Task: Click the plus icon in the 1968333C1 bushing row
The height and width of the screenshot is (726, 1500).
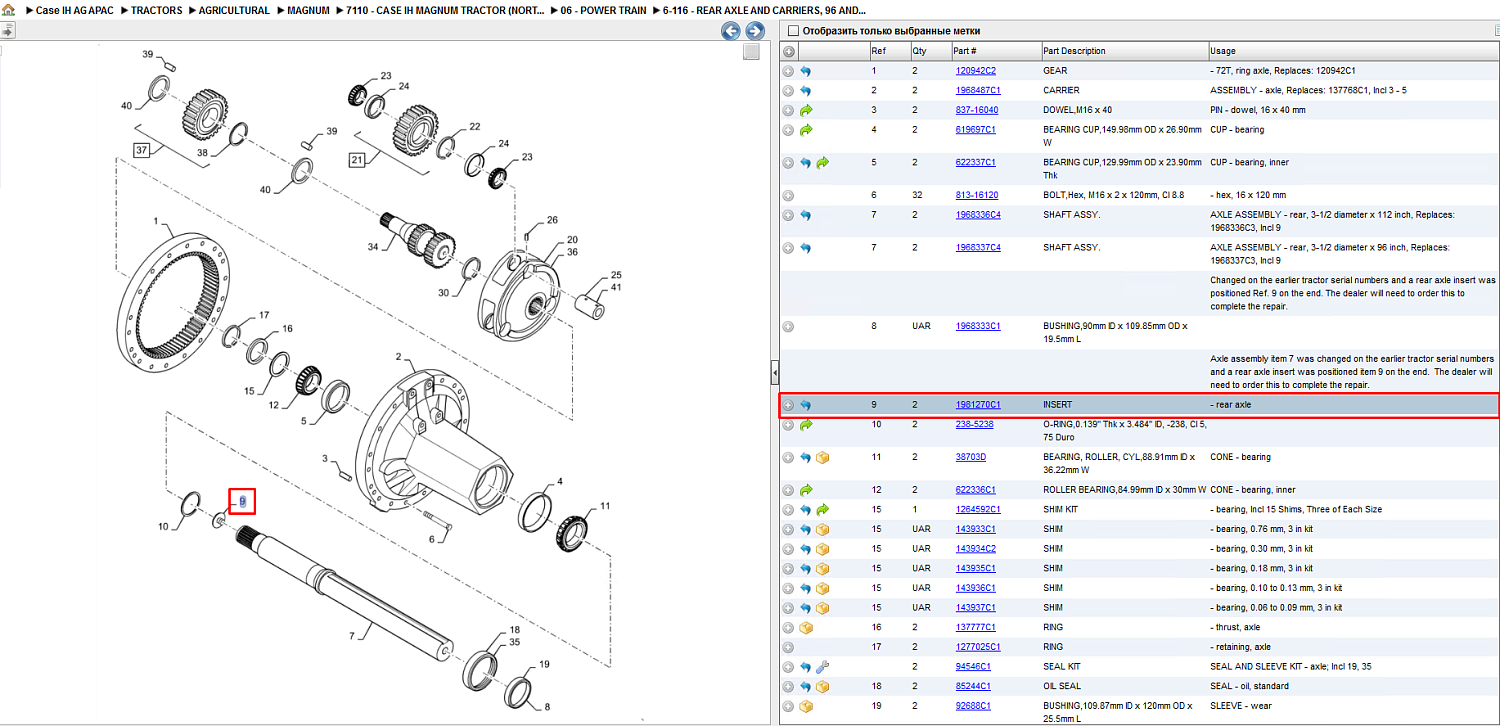Action: [789, 326]
